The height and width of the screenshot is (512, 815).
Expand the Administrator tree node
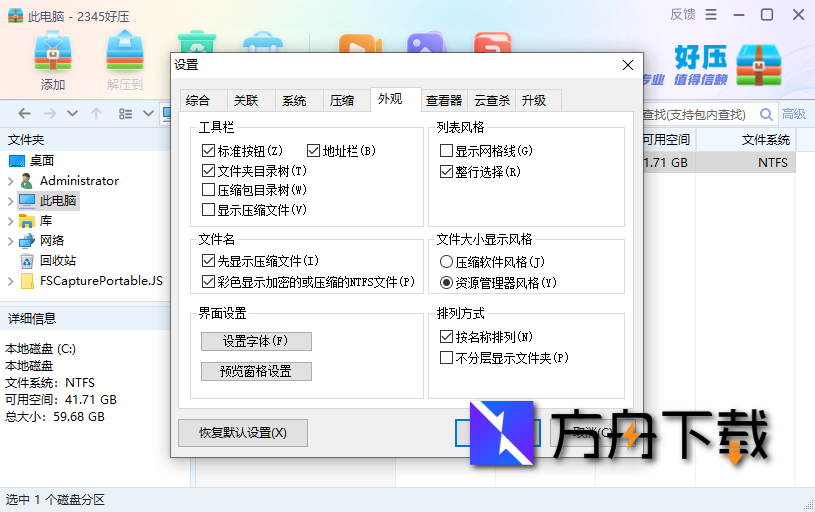click(10, 181)
